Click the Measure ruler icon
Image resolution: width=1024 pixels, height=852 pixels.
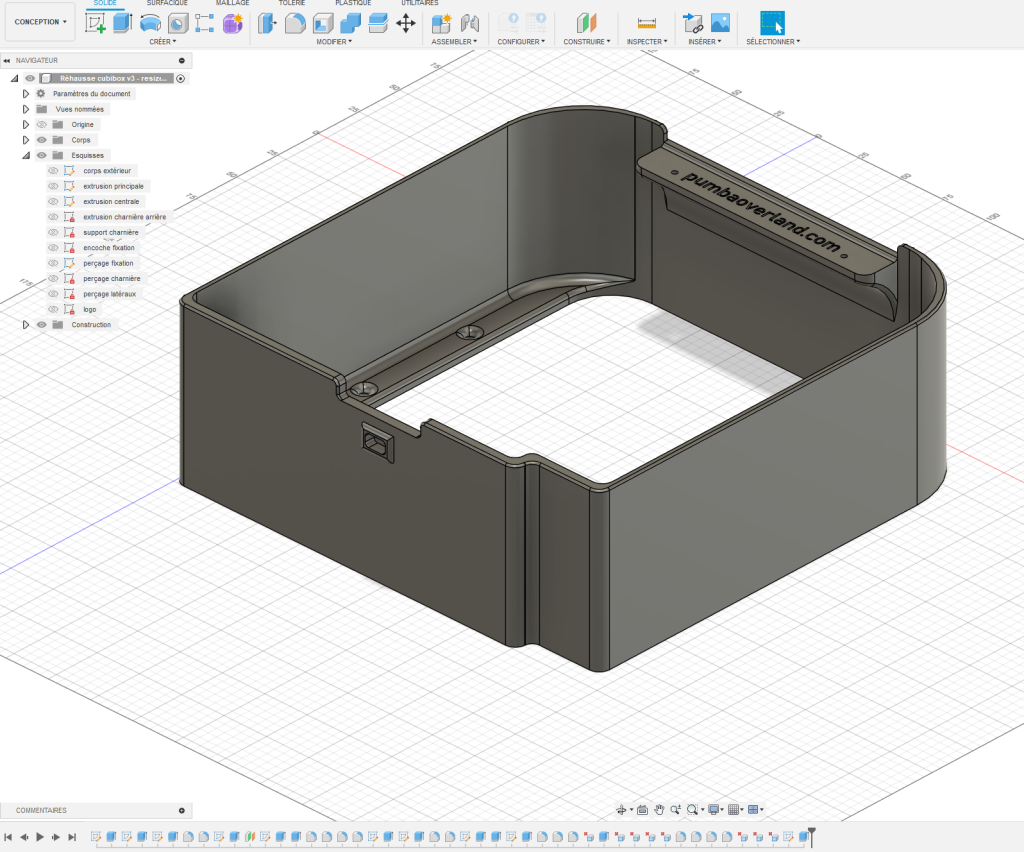click(x=647, y=24)
